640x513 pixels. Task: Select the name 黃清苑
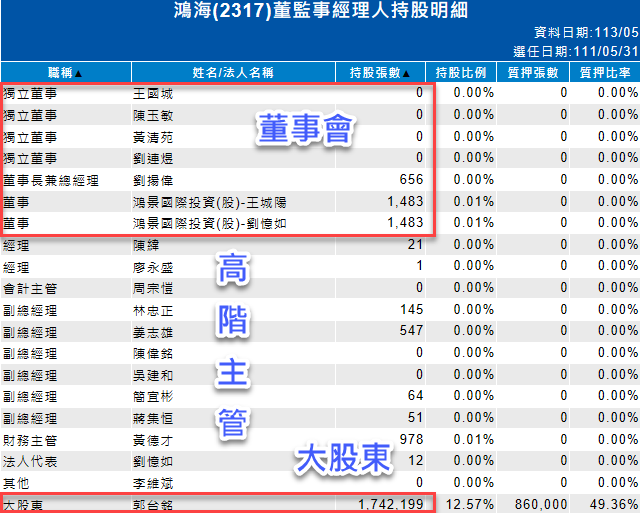tap(153, 137)
